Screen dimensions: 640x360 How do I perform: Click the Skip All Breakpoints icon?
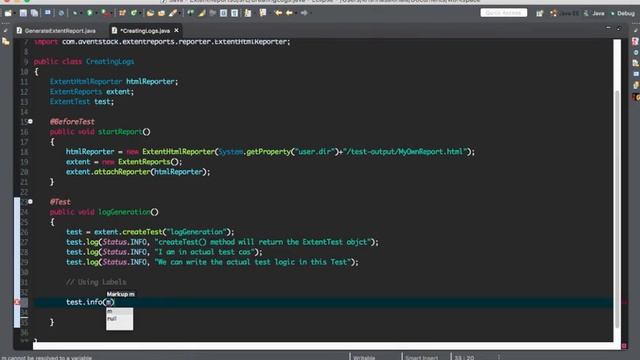(61, 13)
